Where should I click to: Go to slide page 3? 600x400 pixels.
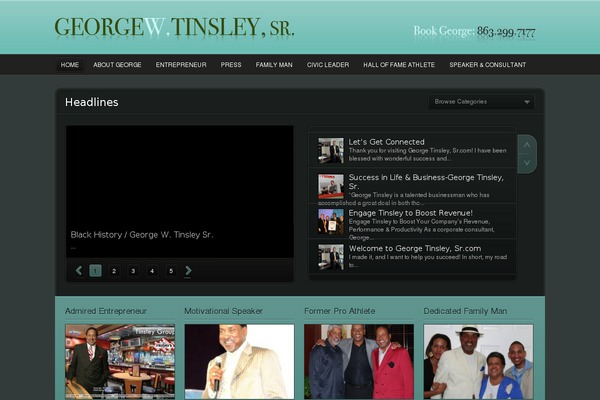tap(133, 271)
